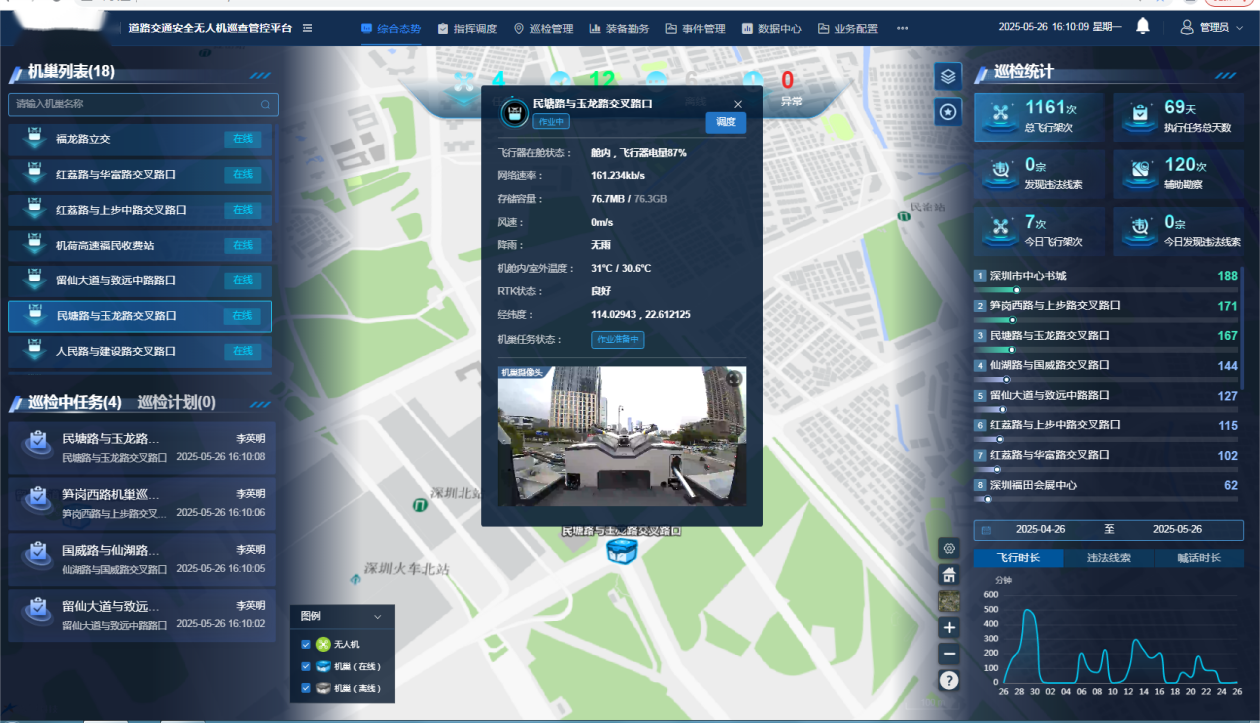Open map settings gear icon
1260x723 pixels.
[x=949, y=548]
